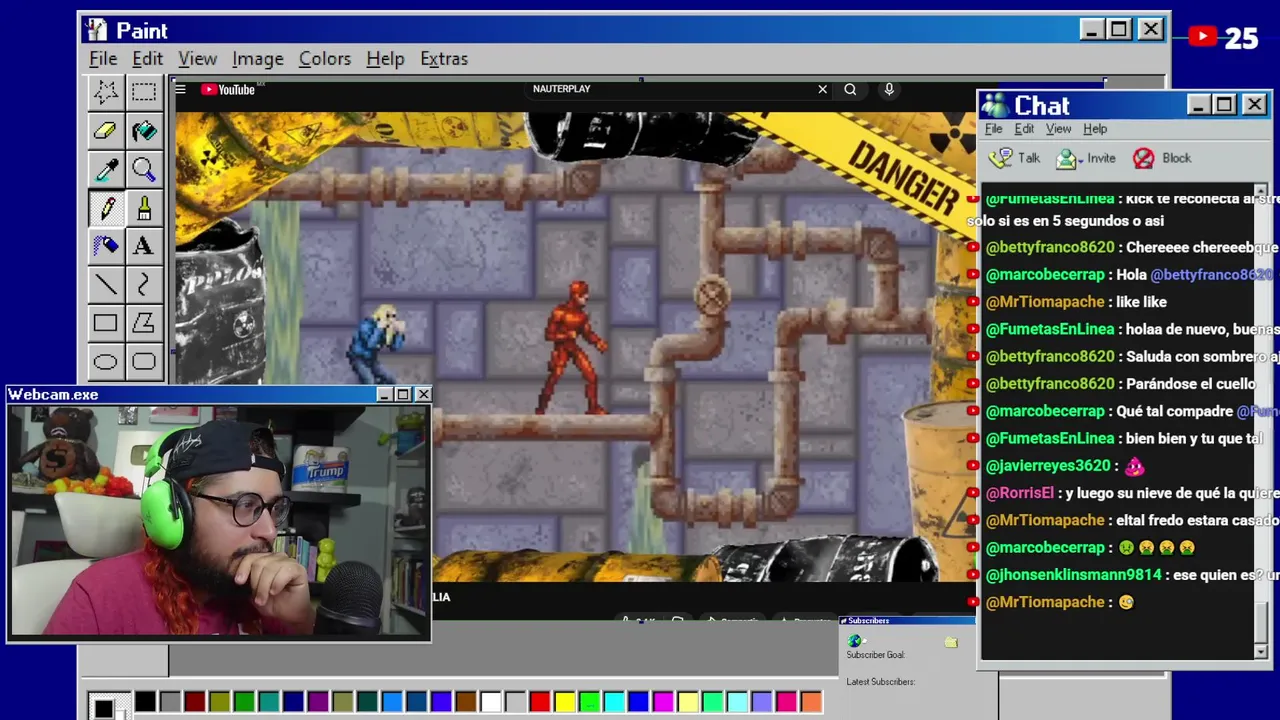Select the Rounded Rectangle tool

(144, 362)
